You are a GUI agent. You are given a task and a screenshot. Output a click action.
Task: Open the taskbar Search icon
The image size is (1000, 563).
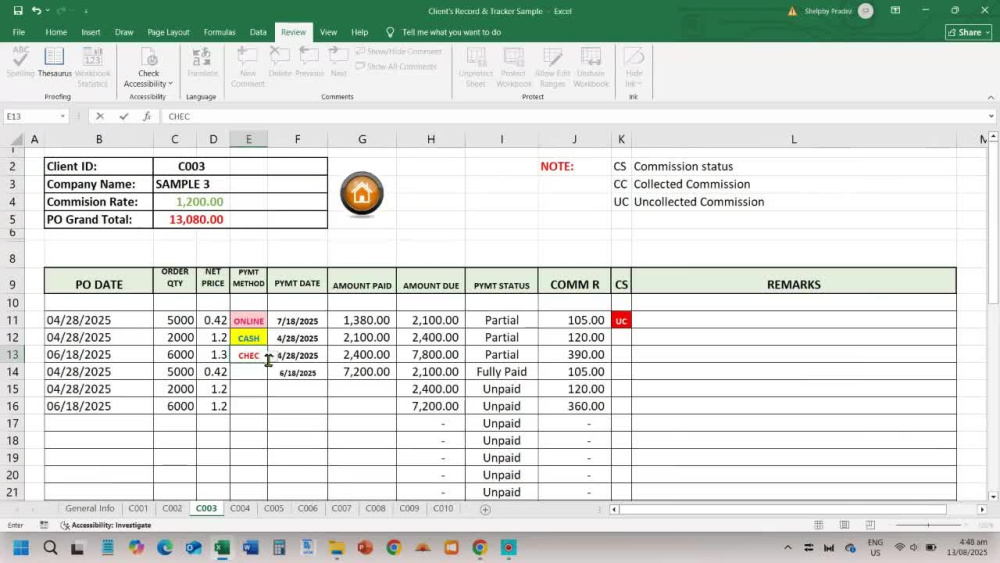pyautogui.click(x=50, y=548)
